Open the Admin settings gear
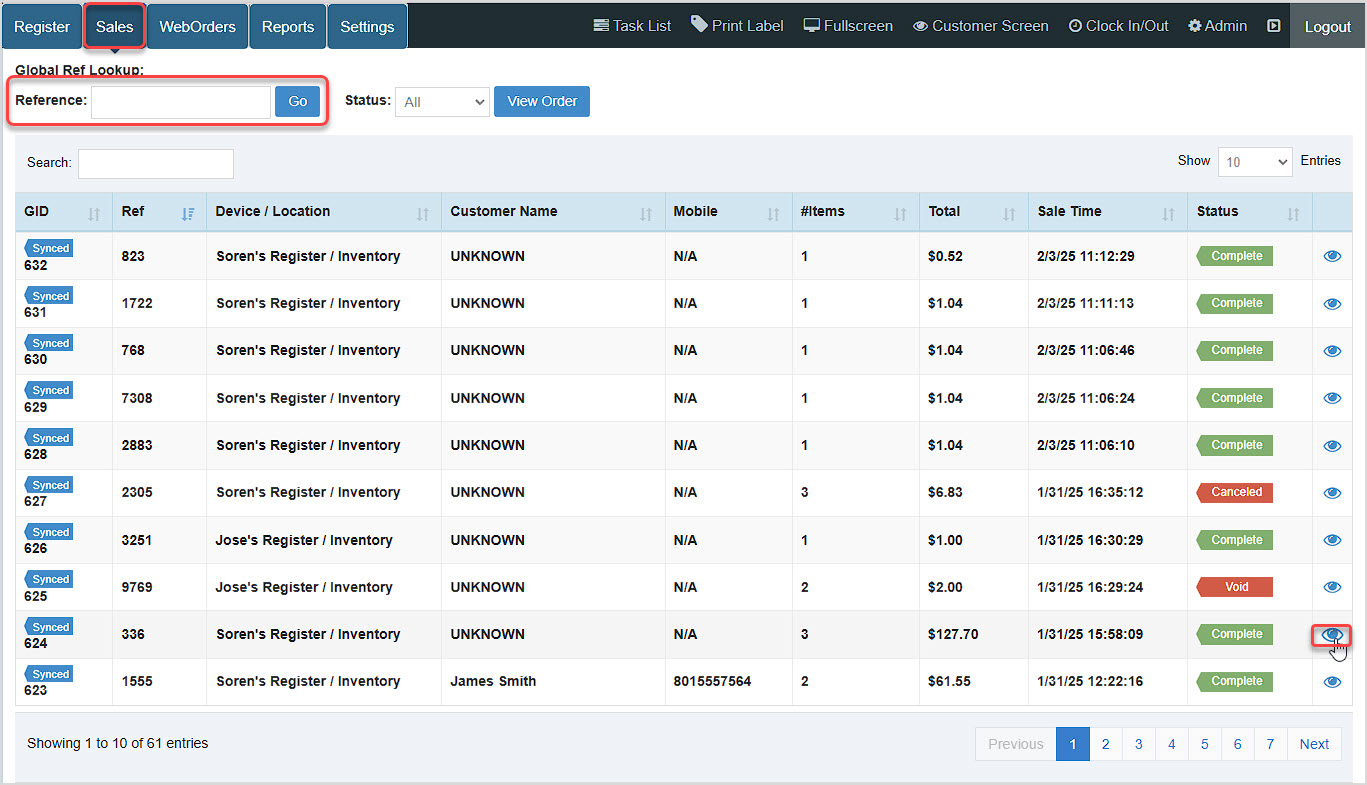This screenshot has height=785, width=1367. click(1217, 25)
